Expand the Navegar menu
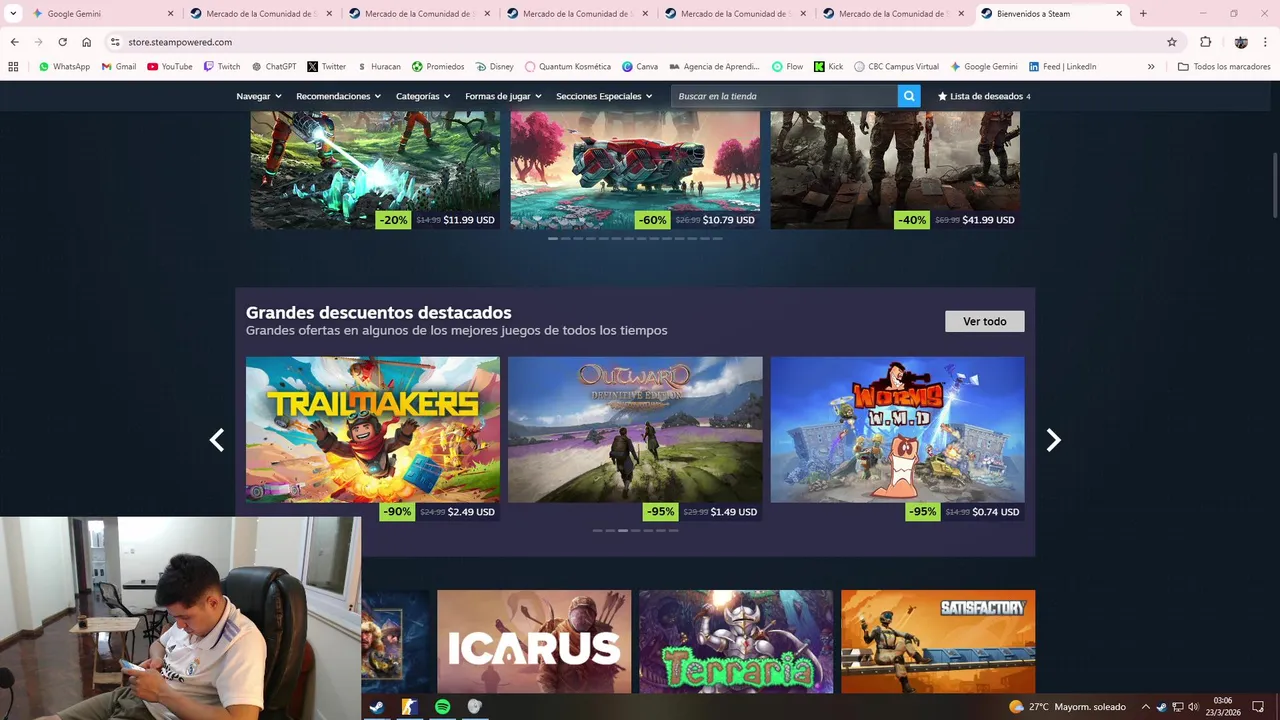 (x=259, y=96)
